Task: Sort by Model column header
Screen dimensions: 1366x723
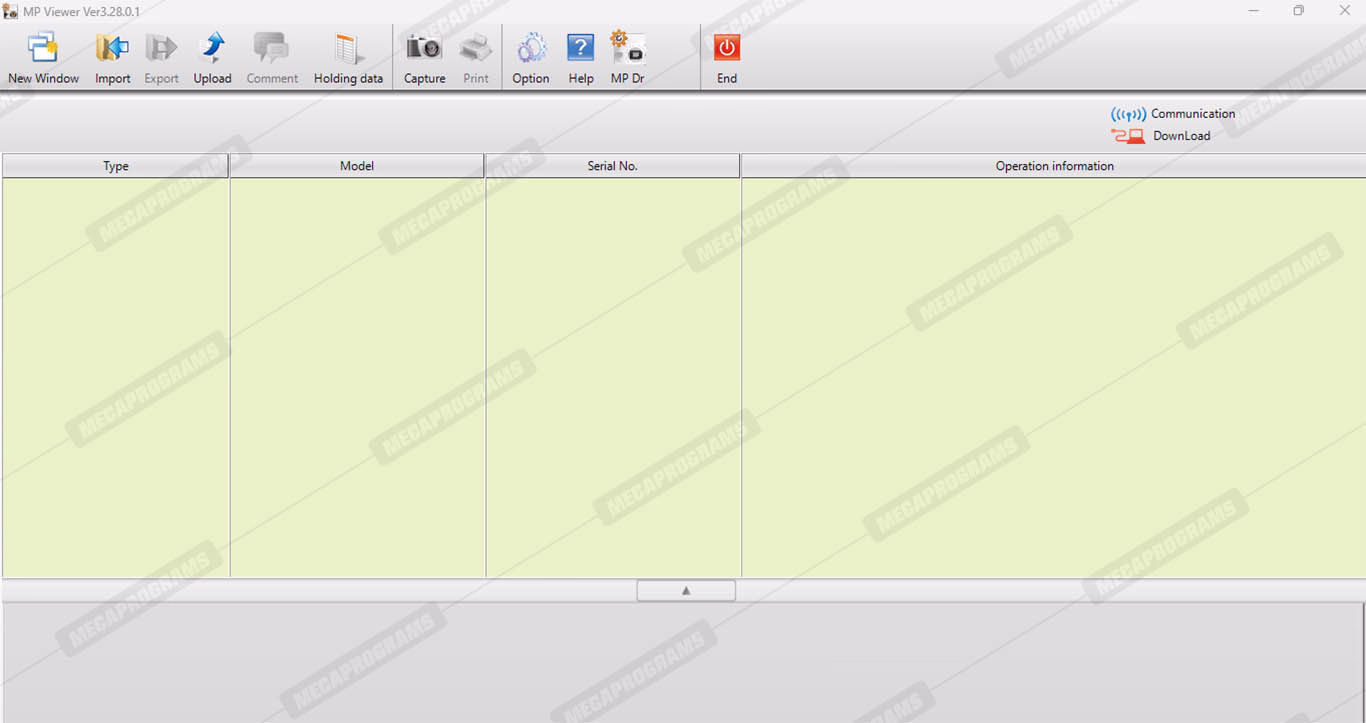Action: 357,166
